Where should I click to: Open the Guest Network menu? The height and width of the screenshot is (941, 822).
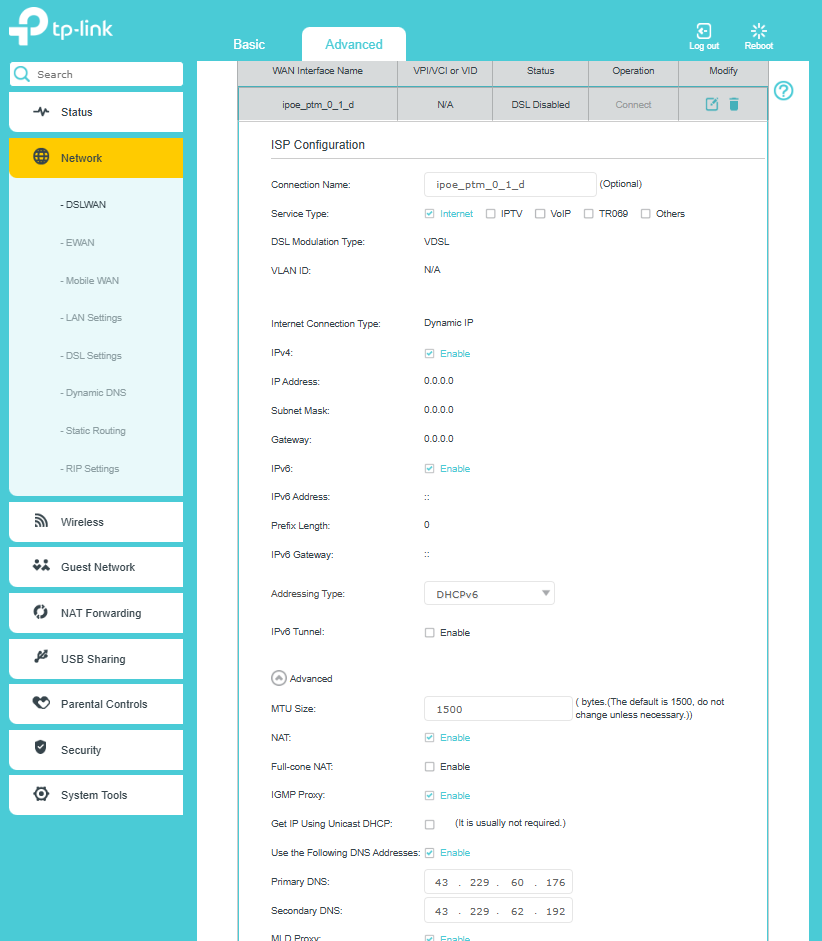point(96,567)
